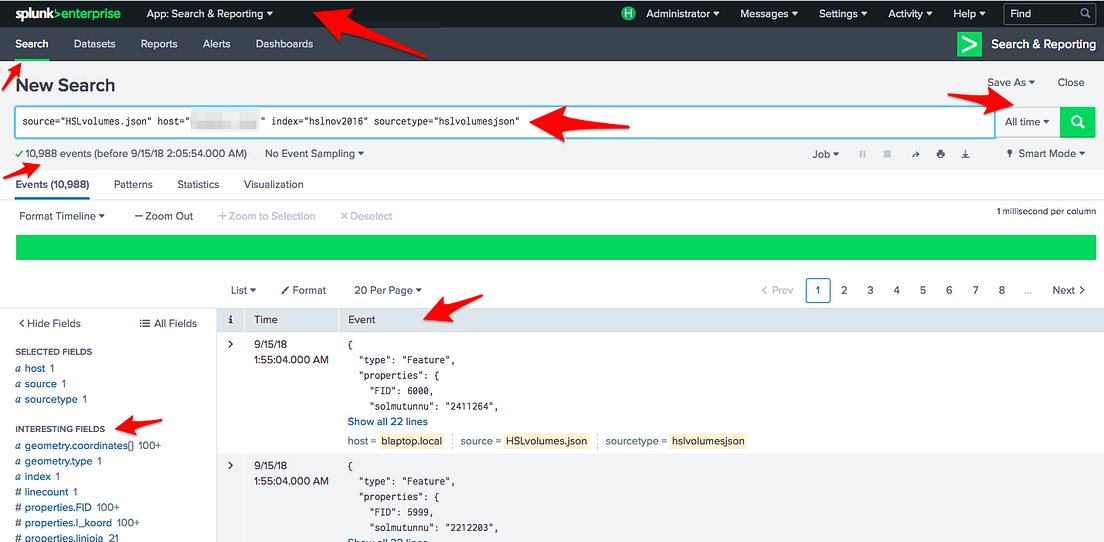Select the sourcetype field in Selected Fields
The height and width of the screenshot is (542, 1104).
pos(51,399)
